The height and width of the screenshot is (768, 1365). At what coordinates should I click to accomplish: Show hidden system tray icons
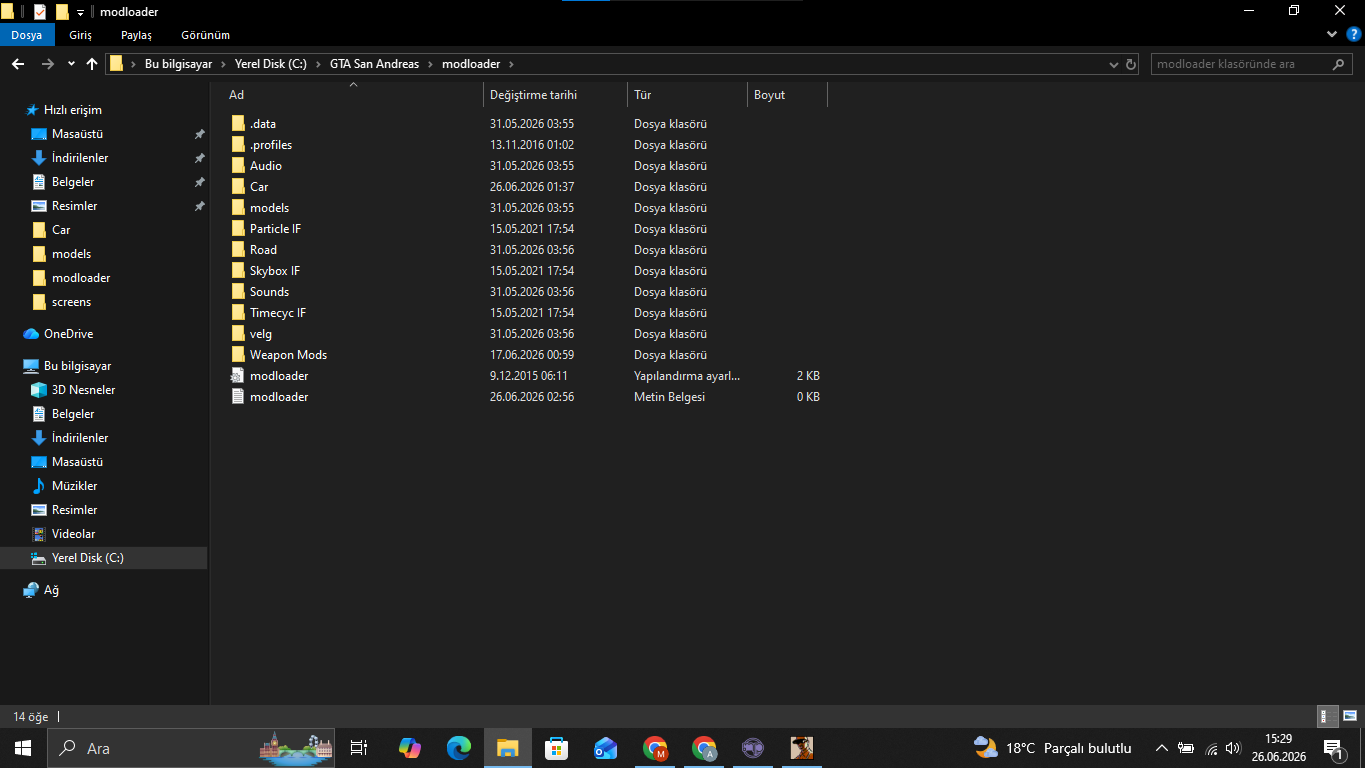tap(1162, 748)
